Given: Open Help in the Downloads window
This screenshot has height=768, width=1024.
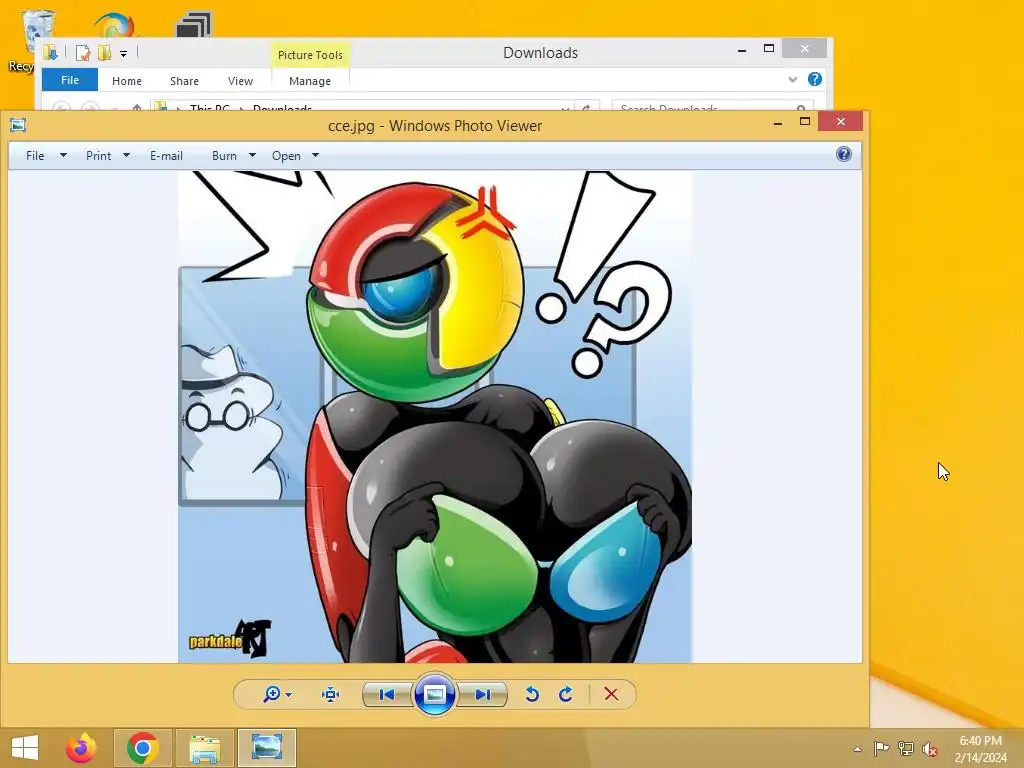Looking at the screenshot, I should pyautogui.click(x=815, y=79).
